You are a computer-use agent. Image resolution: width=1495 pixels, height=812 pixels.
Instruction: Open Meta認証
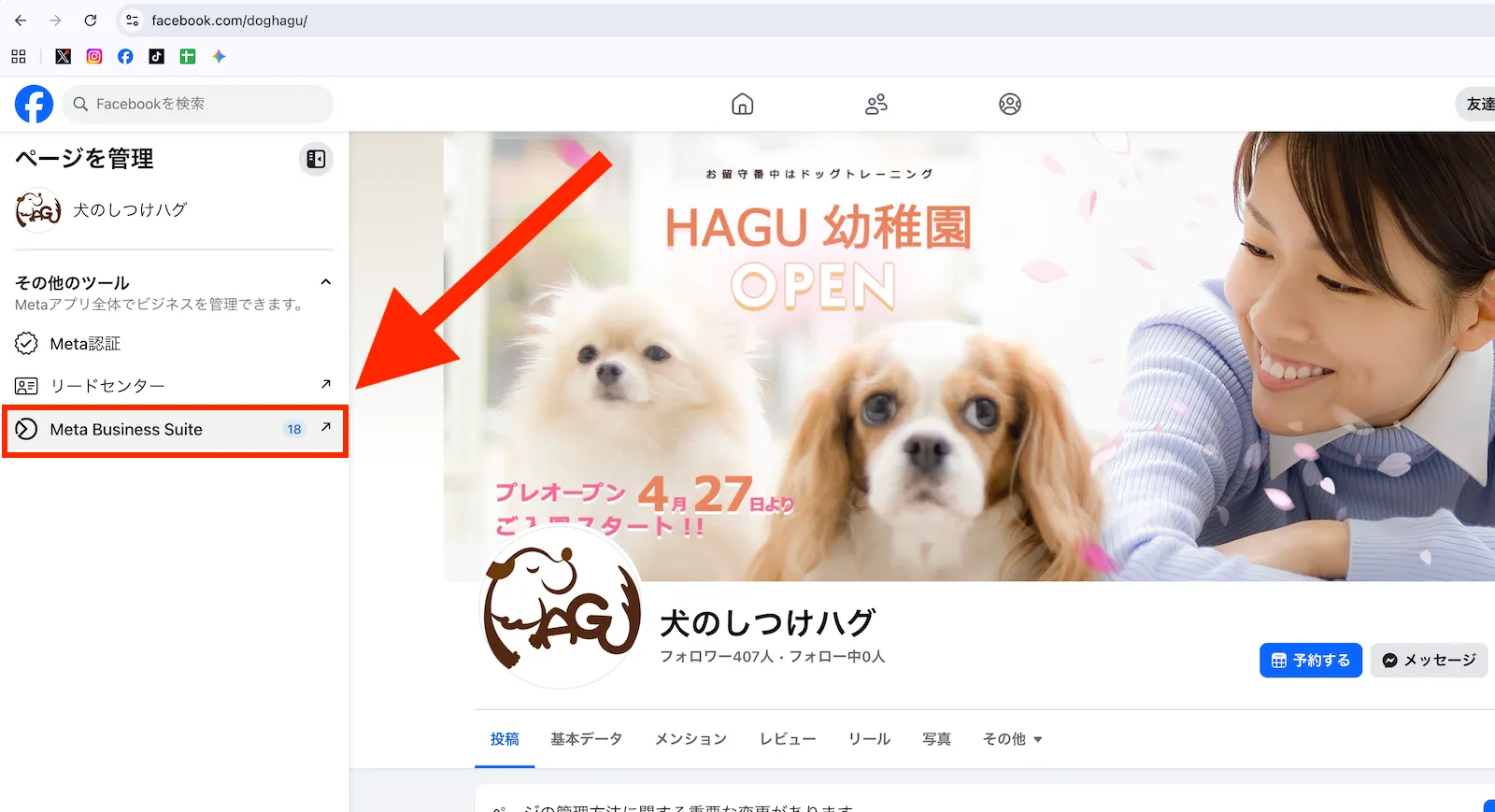click(x=174, y=344)
